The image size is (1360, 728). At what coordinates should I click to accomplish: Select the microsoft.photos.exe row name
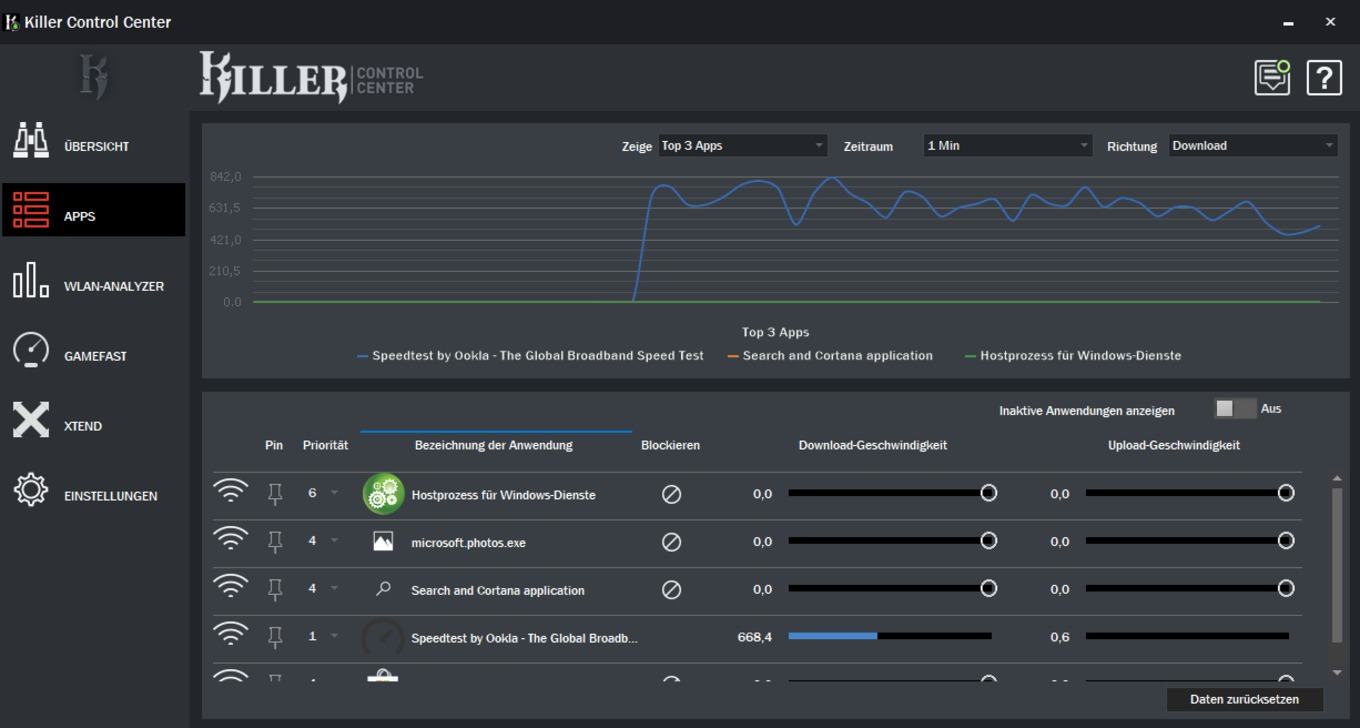(468, 543)
